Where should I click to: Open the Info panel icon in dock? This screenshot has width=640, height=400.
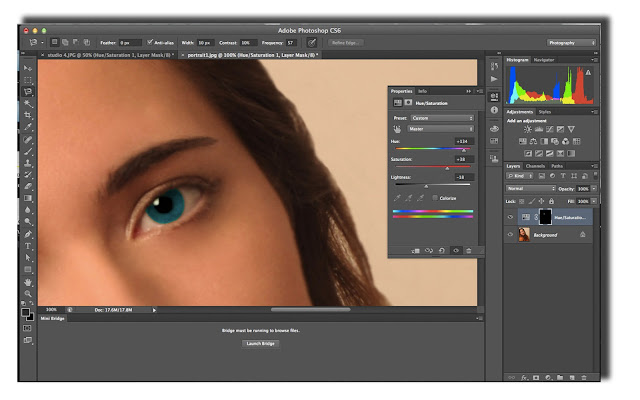(x=494, y=110)
